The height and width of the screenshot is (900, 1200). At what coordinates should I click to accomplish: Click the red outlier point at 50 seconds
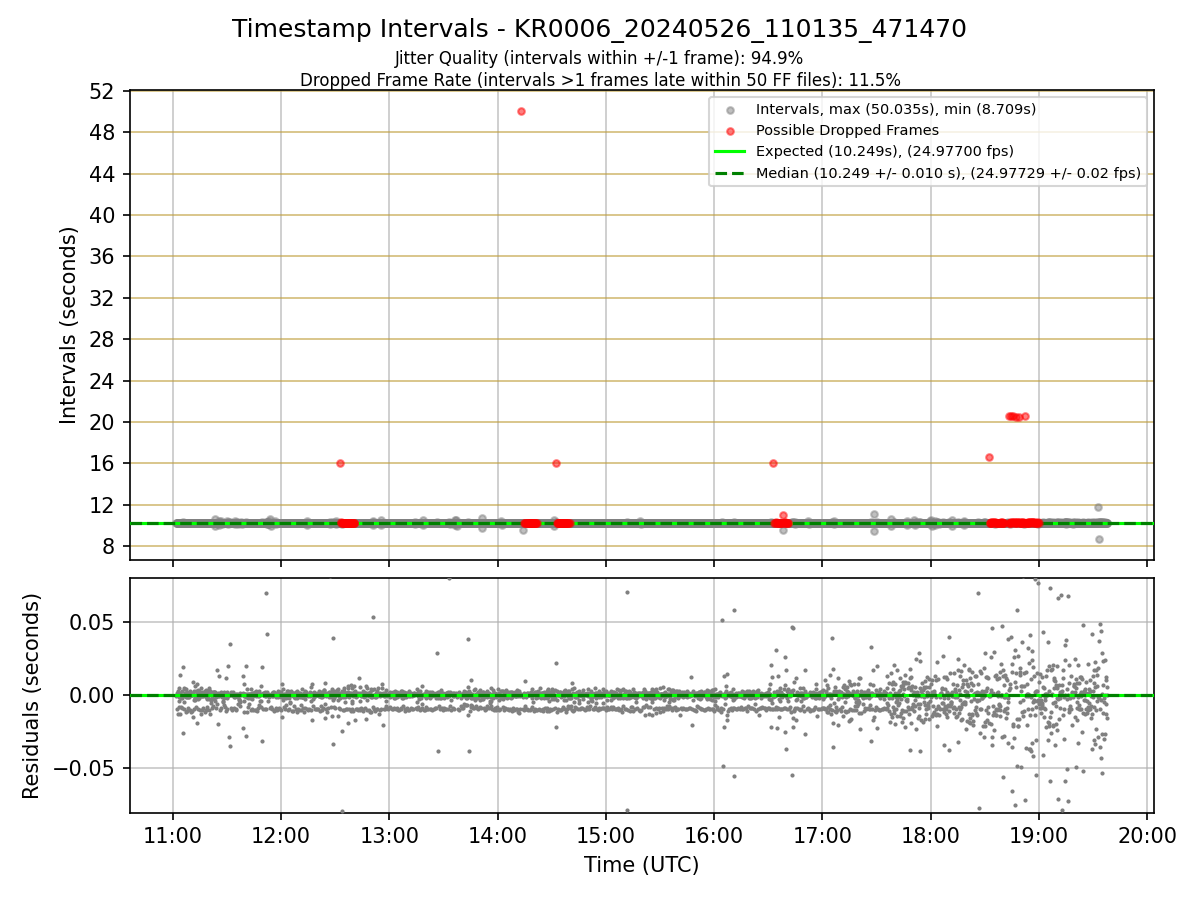click(521, 111)
